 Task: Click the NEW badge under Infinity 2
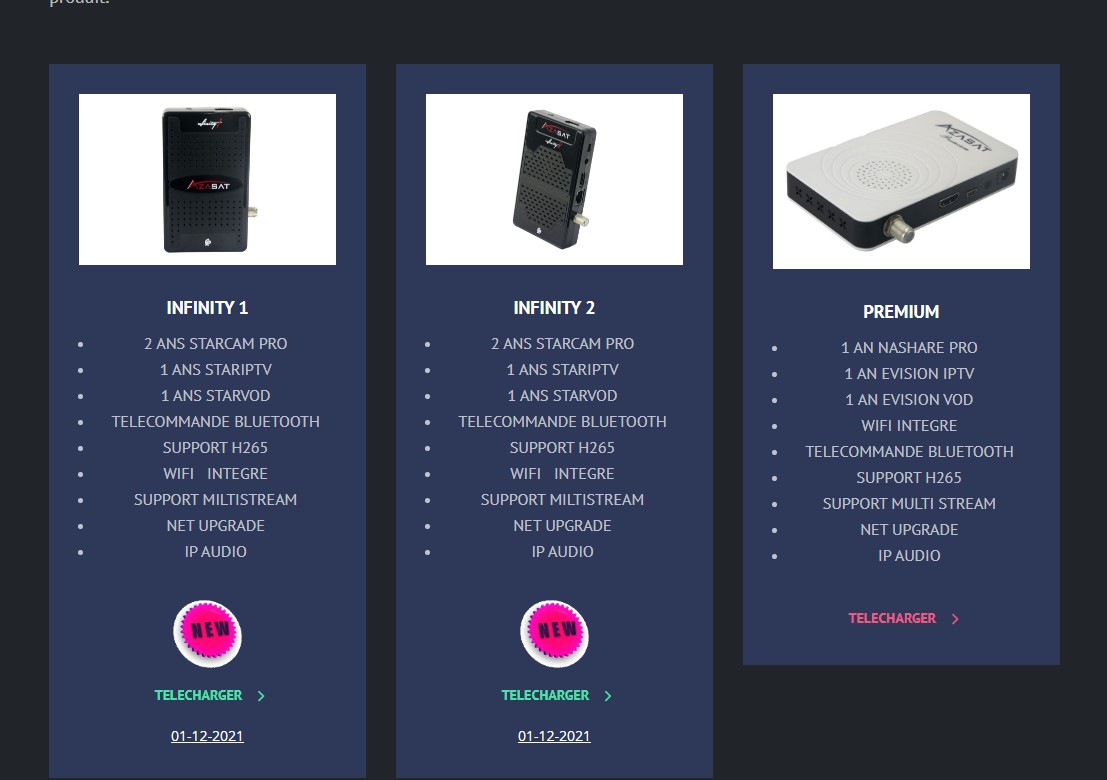coord(554,634)
